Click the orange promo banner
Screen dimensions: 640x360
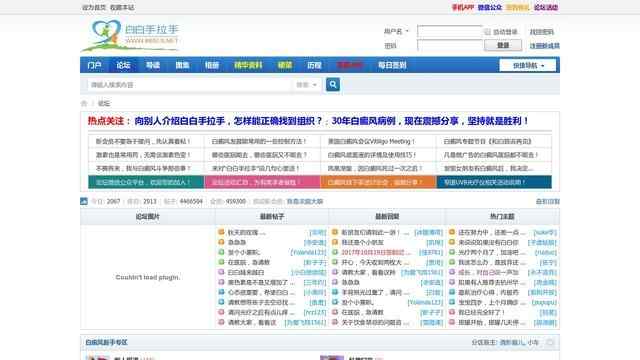(378, 182)
